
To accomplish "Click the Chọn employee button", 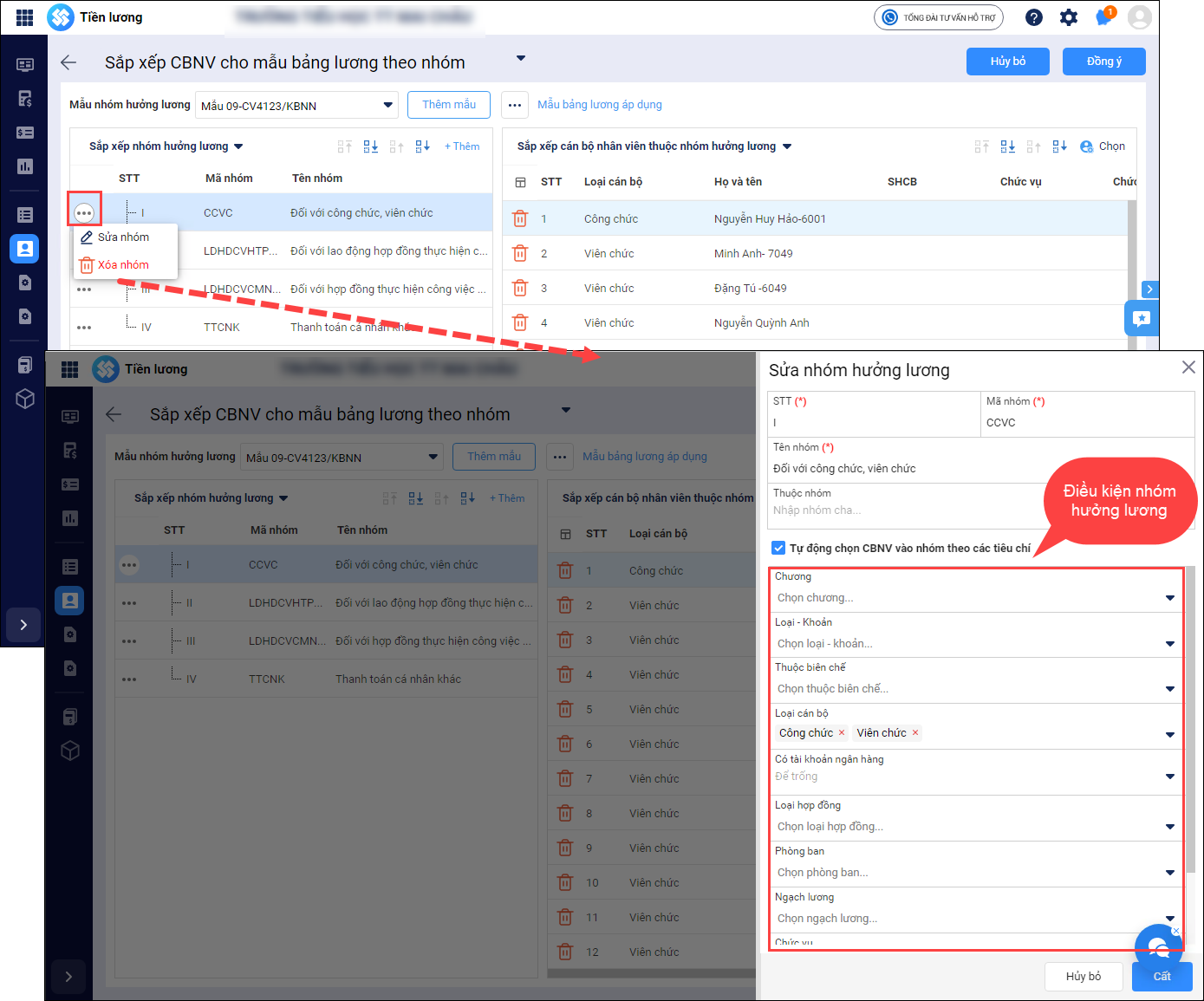I will [x=1103, y=146].
